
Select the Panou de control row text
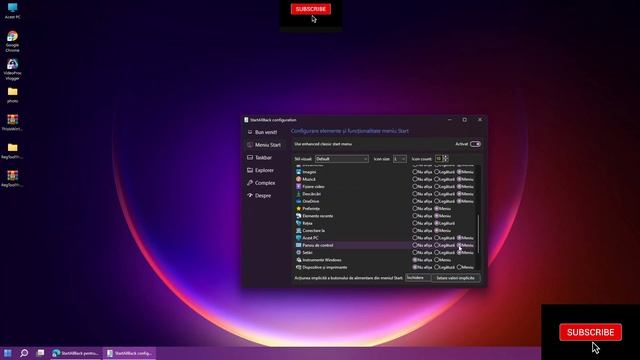(x=318, y=245)
